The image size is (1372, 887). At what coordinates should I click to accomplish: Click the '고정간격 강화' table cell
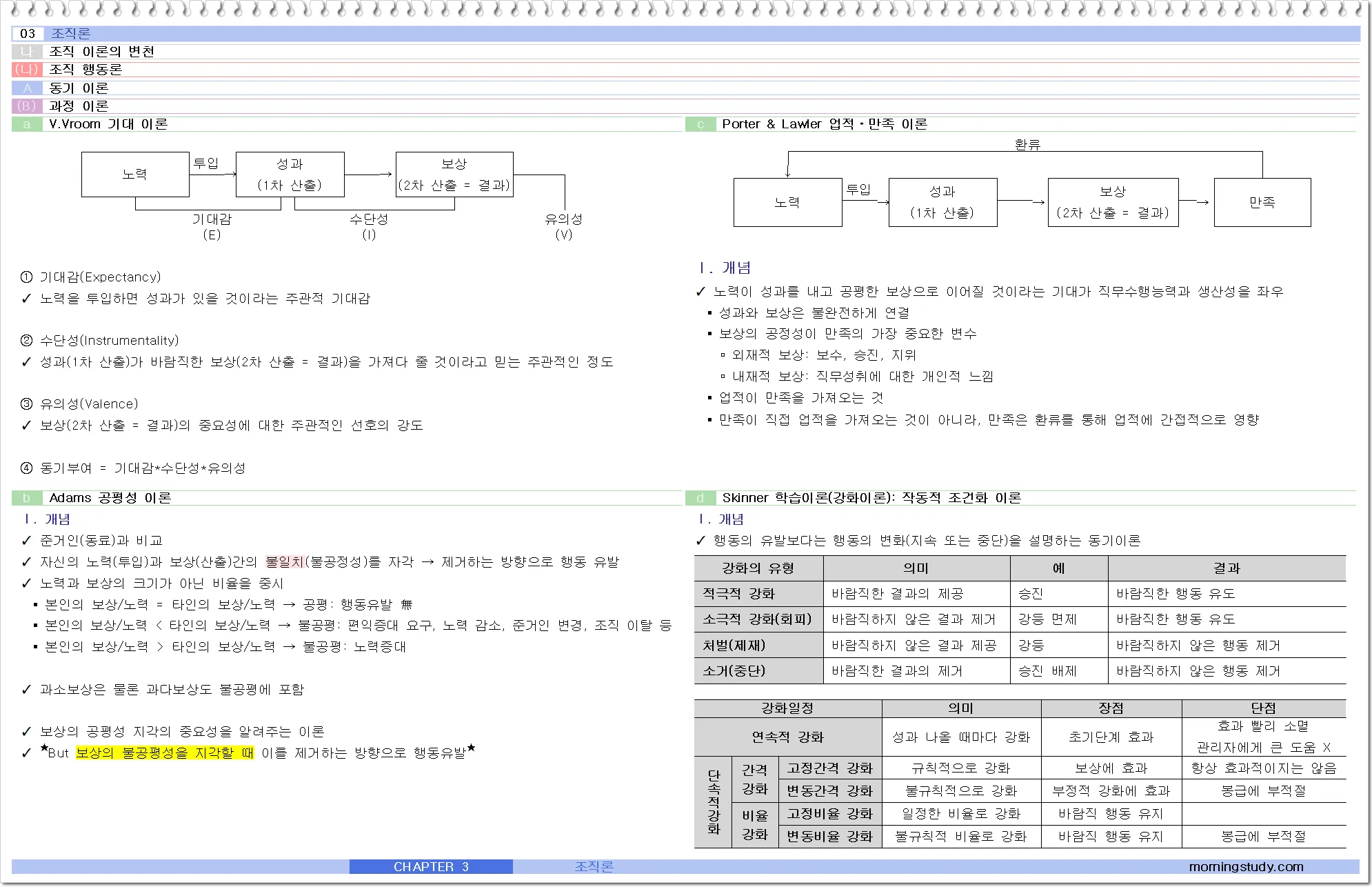click(830, 768)
